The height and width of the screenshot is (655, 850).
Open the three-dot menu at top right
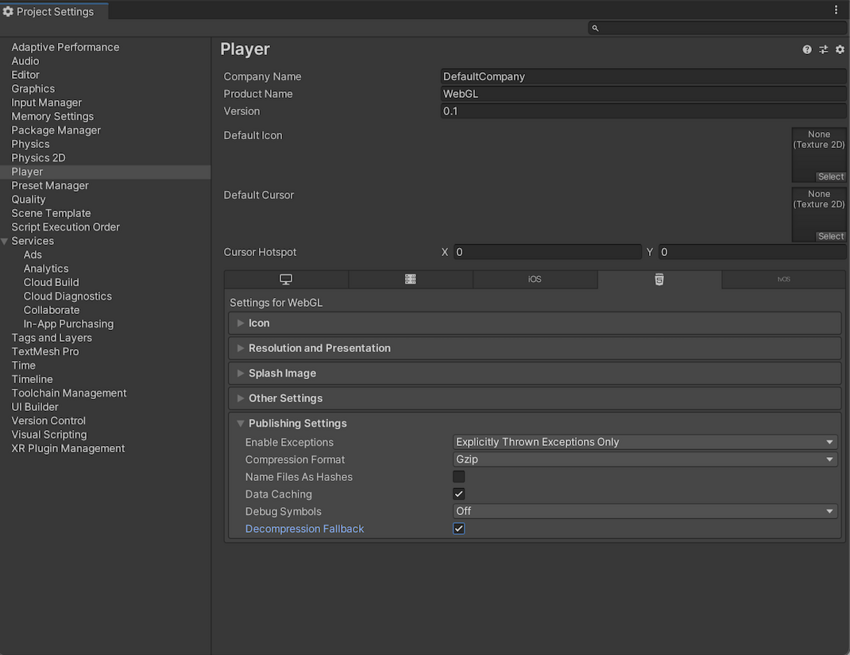[836, 8]
